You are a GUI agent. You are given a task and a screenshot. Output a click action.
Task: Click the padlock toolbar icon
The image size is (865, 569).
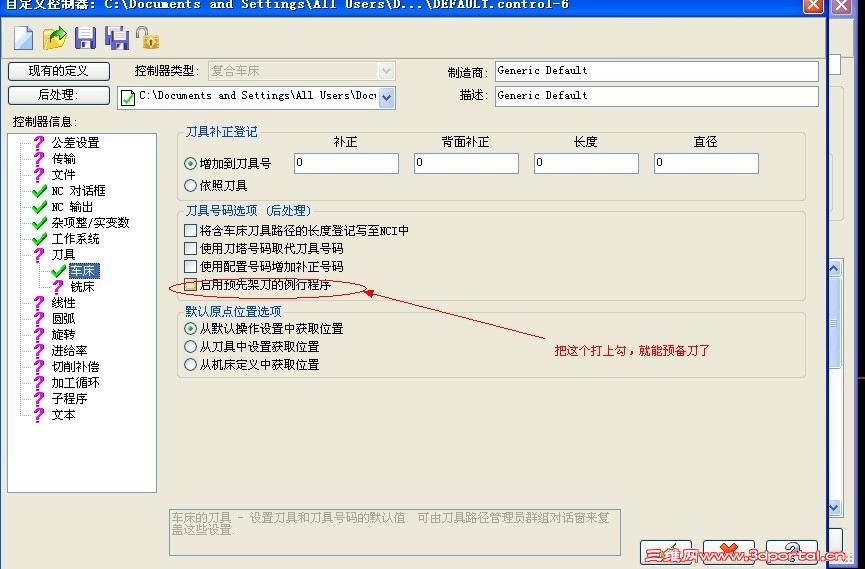[147, 38]
